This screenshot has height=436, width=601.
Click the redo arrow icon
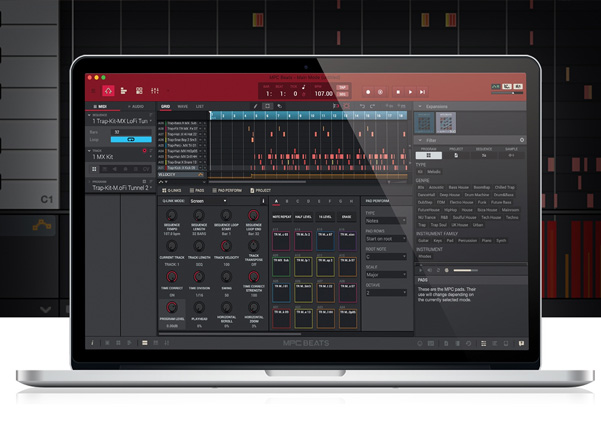click(372, 106)
